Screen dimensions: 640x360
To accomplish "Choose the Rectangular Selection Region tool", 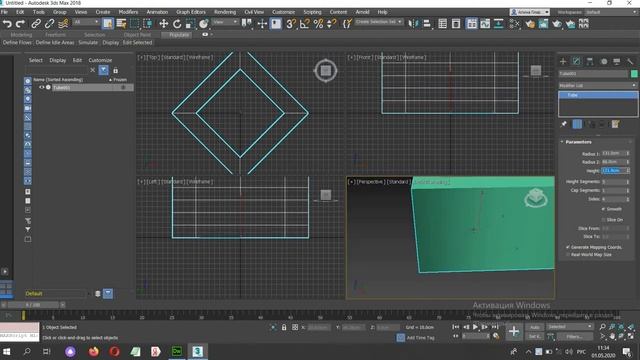I will (x=134, y=24).
